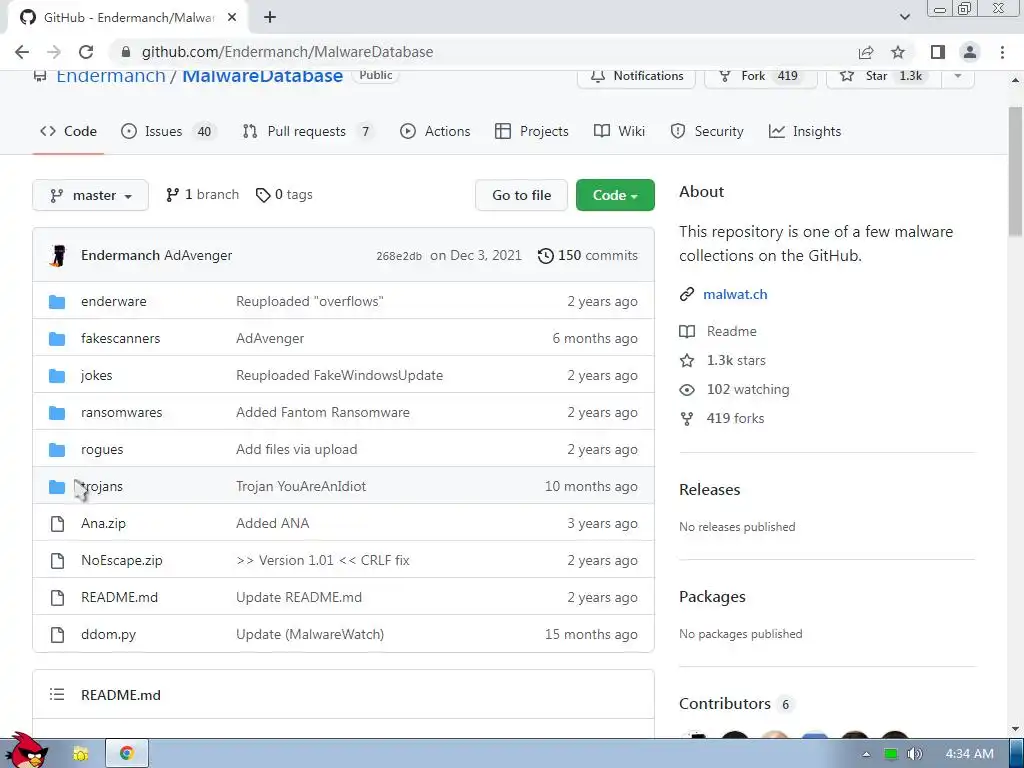View the 150 commits history
Image resolution: width=1024 pixels, height=768 pixels.
click(588, 255)
